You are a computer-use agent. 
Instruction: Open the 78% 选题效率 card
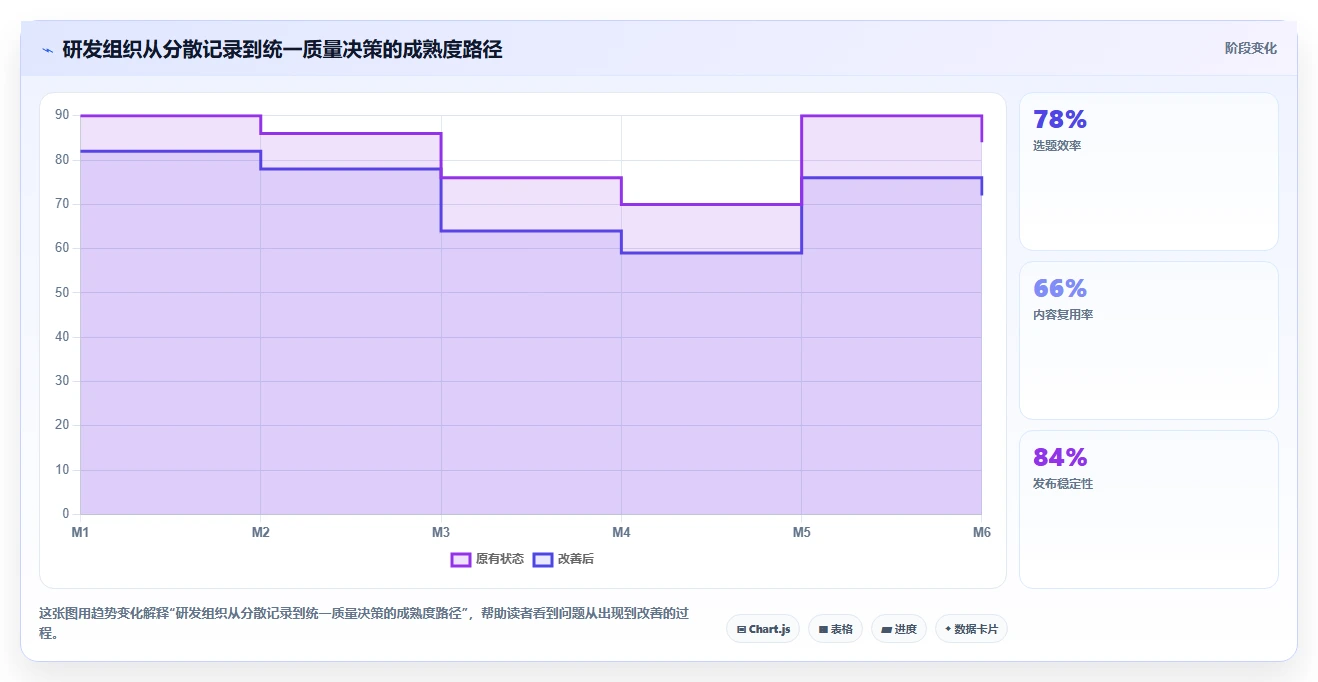(x=1148, y=171)
